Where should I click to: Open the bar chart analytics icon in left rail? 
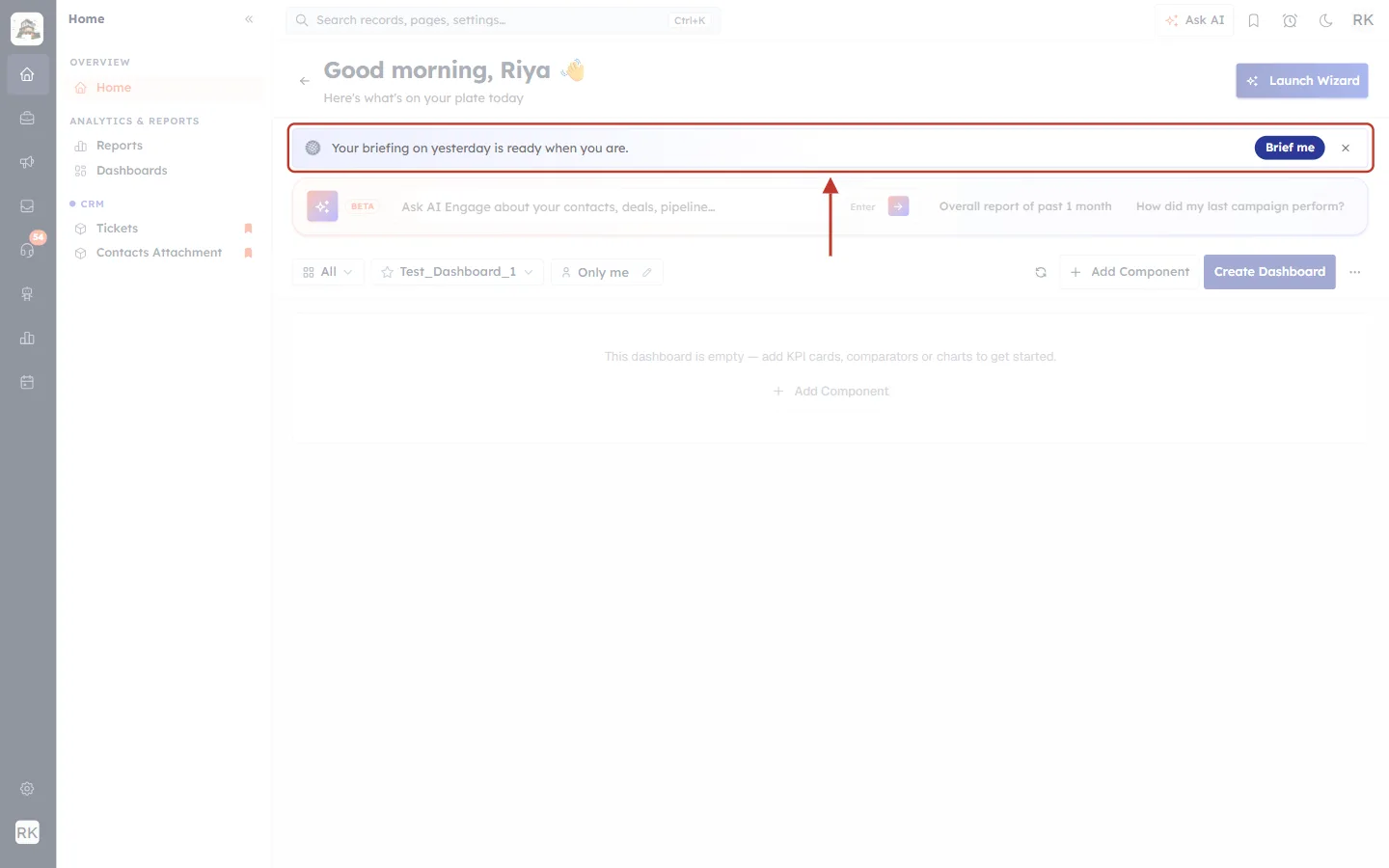tap(27, 338)
